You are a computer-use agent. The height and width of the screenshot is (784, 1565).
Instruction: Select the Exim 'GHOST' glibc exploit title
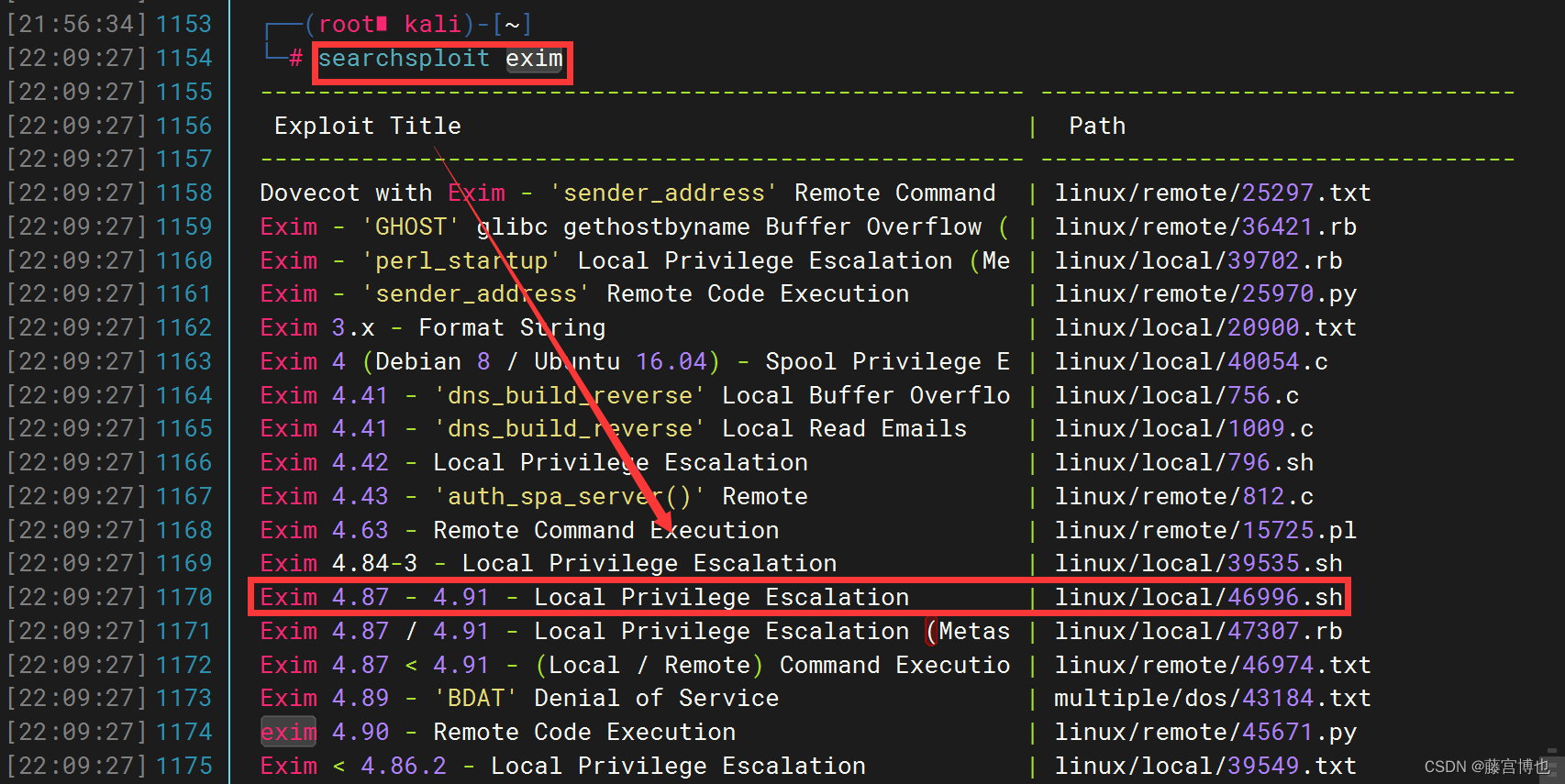[635, 226]
